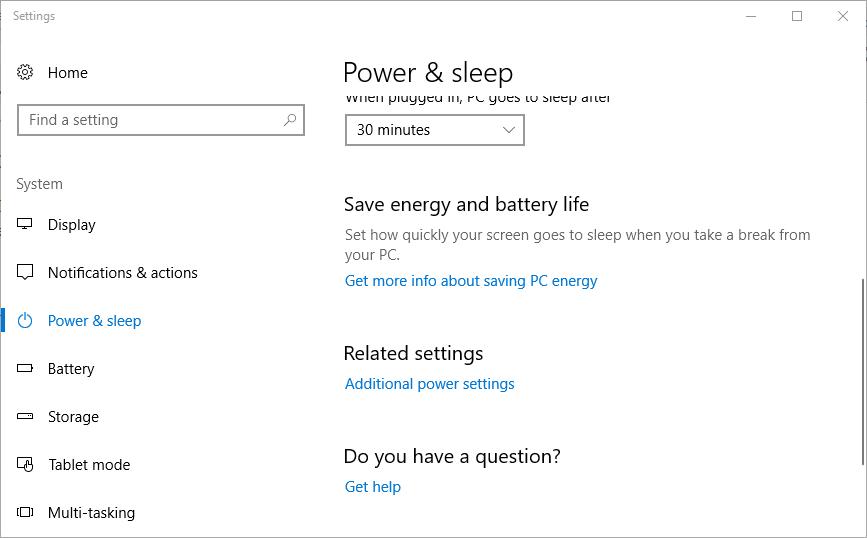Click the Power & sleep power icon
Viewport: 867px width, 538px height.
tap(25, 321)
